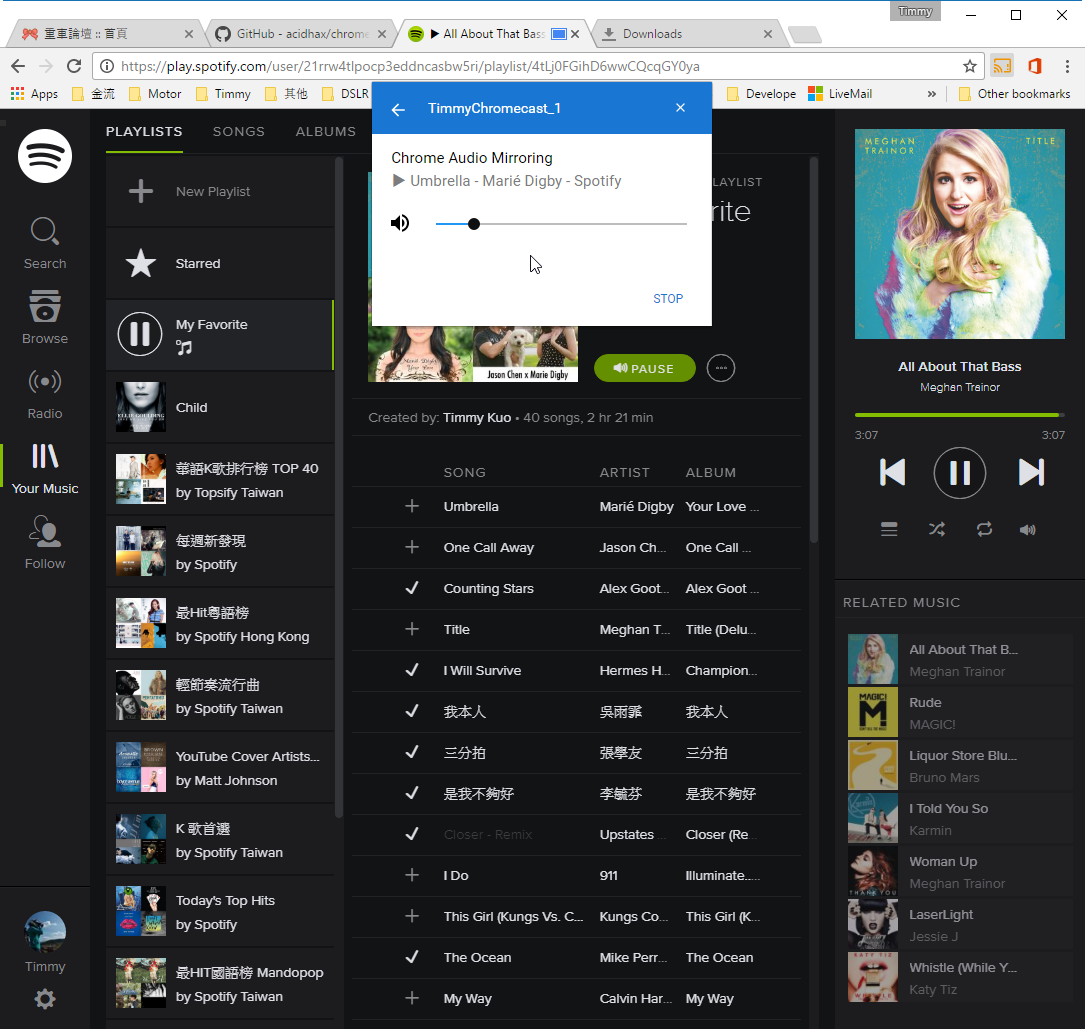Viewport: 1085px width, 1029px height.
Task: Pause My Favorite playlist in list
Action: point(140,334)
